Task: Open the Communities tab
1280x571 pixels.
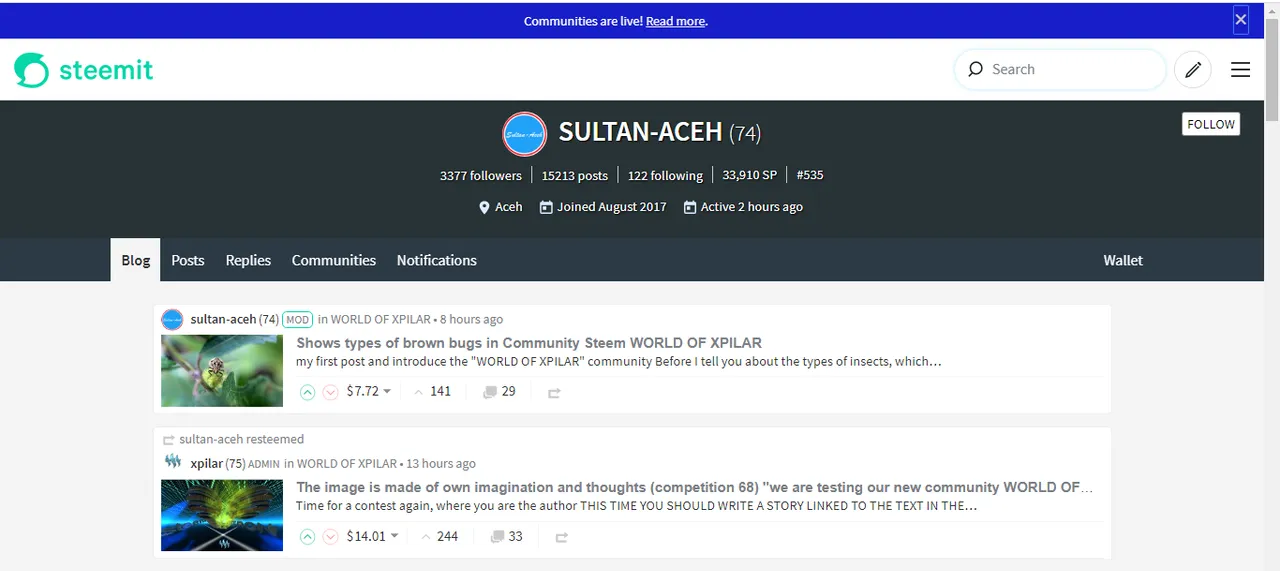Action: [334, 260]
